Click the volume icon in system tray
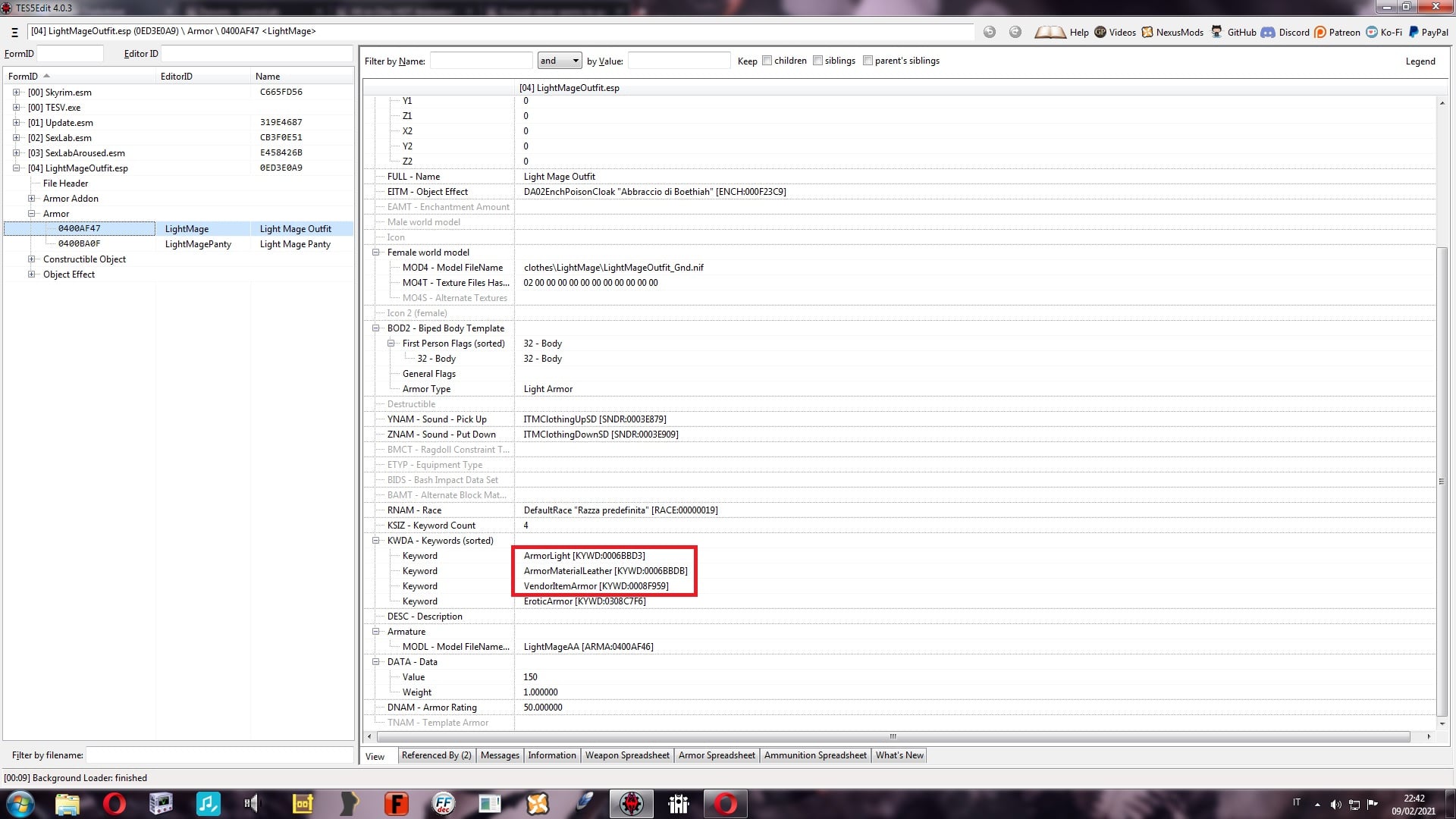Image resolution: width=1456 pixels, height=819 pixels. tap(1335, 804)
